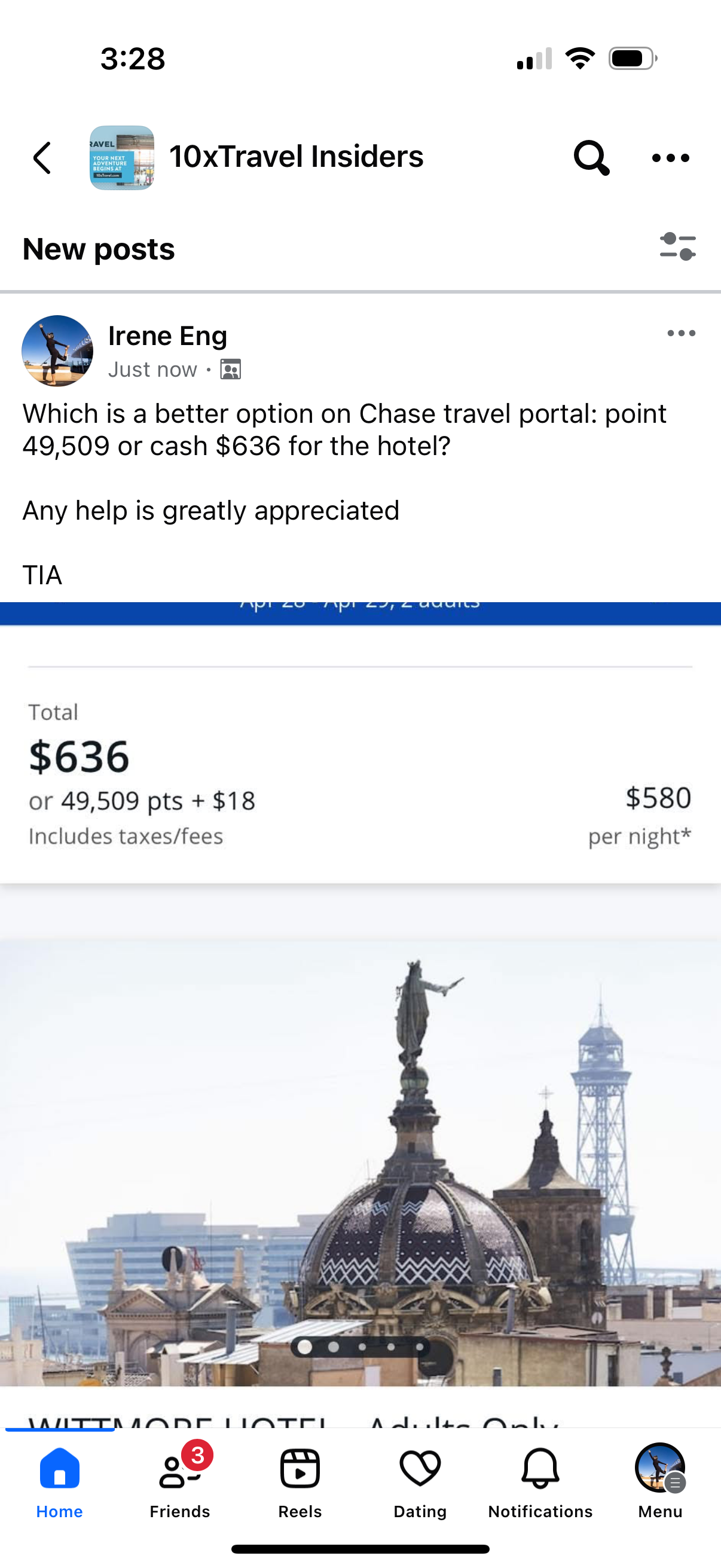721x1568 pixels.
Task: Open the 10xTravel Insiders group thumbnail
Action: pyautogui.click(x=122, y=158)
